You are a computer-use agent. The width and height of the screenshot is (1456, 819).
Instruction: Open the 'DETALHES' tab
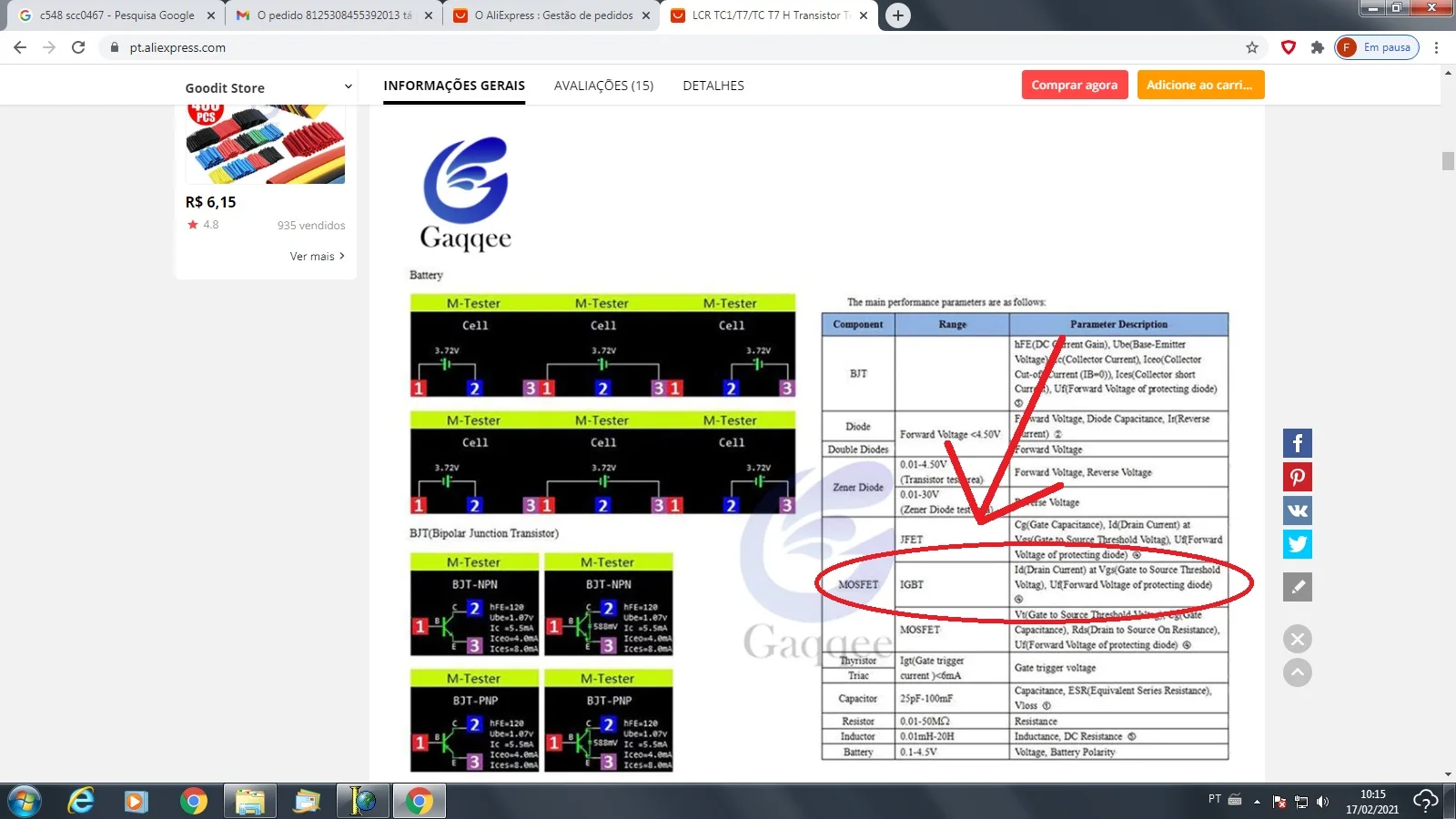click(x=713, y=86)
